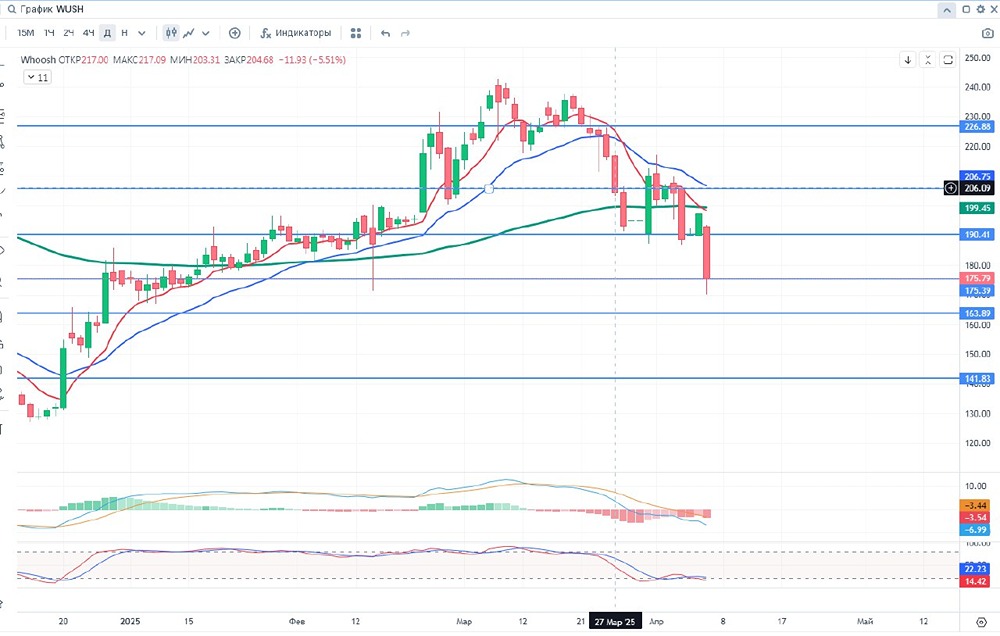Open the chart layout grid icon
The height and width of the screenshot is (636, 1000).
(356, 33)
